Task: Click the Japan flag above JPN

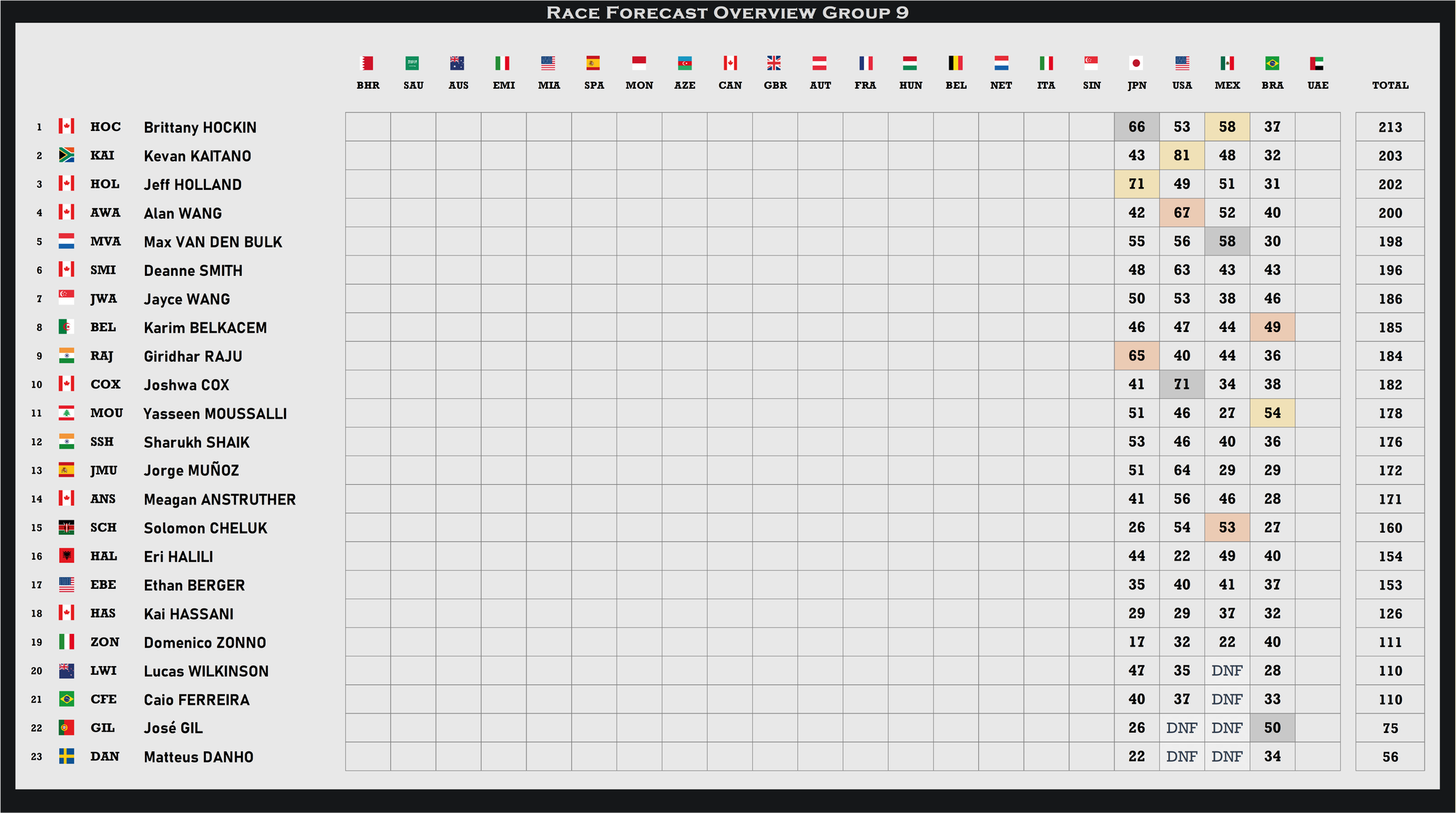Action: coord(1136,63)
